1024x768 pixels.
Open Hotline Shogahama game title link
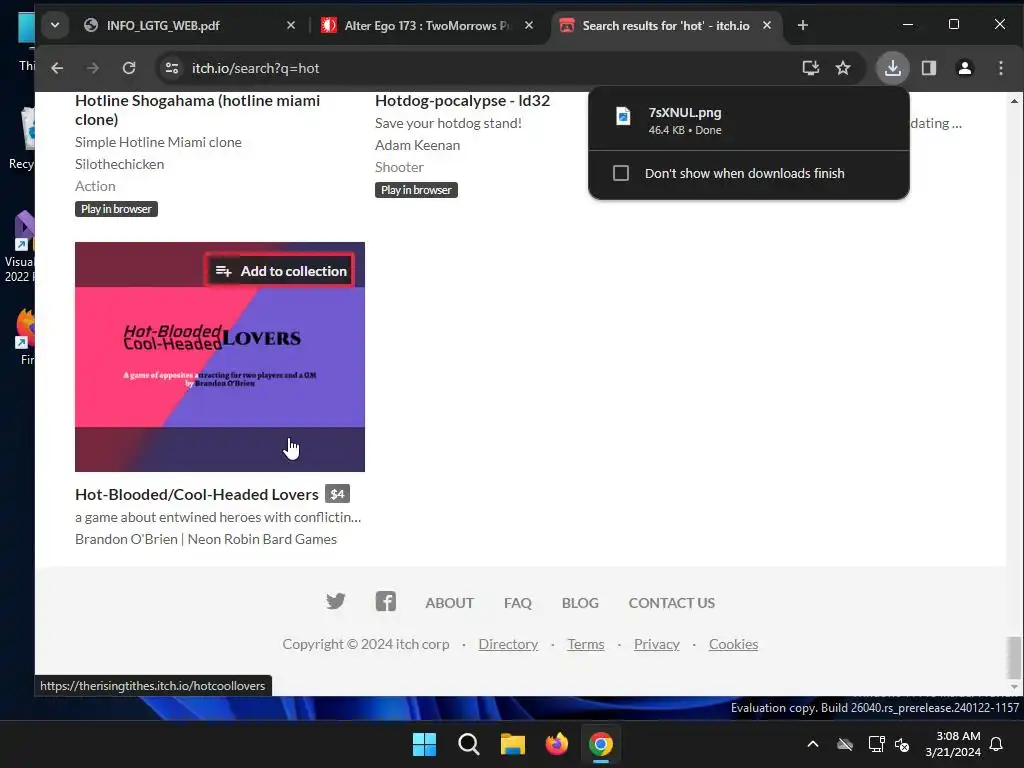(197, 110)
